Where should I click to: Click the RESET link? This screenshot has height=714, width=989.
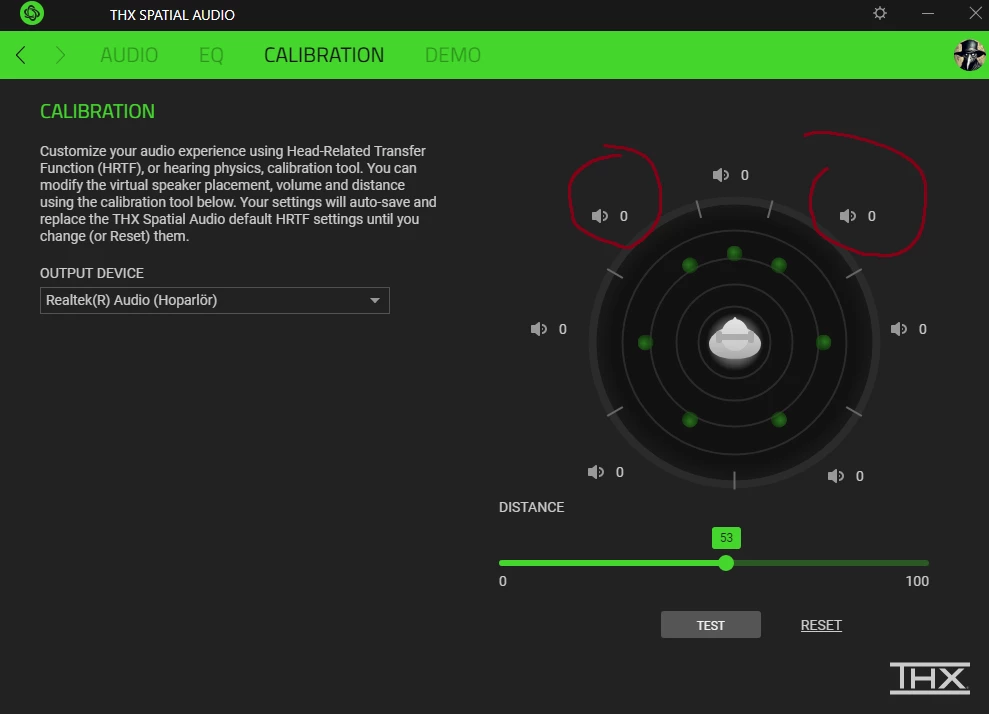click(x=821, y=625)
